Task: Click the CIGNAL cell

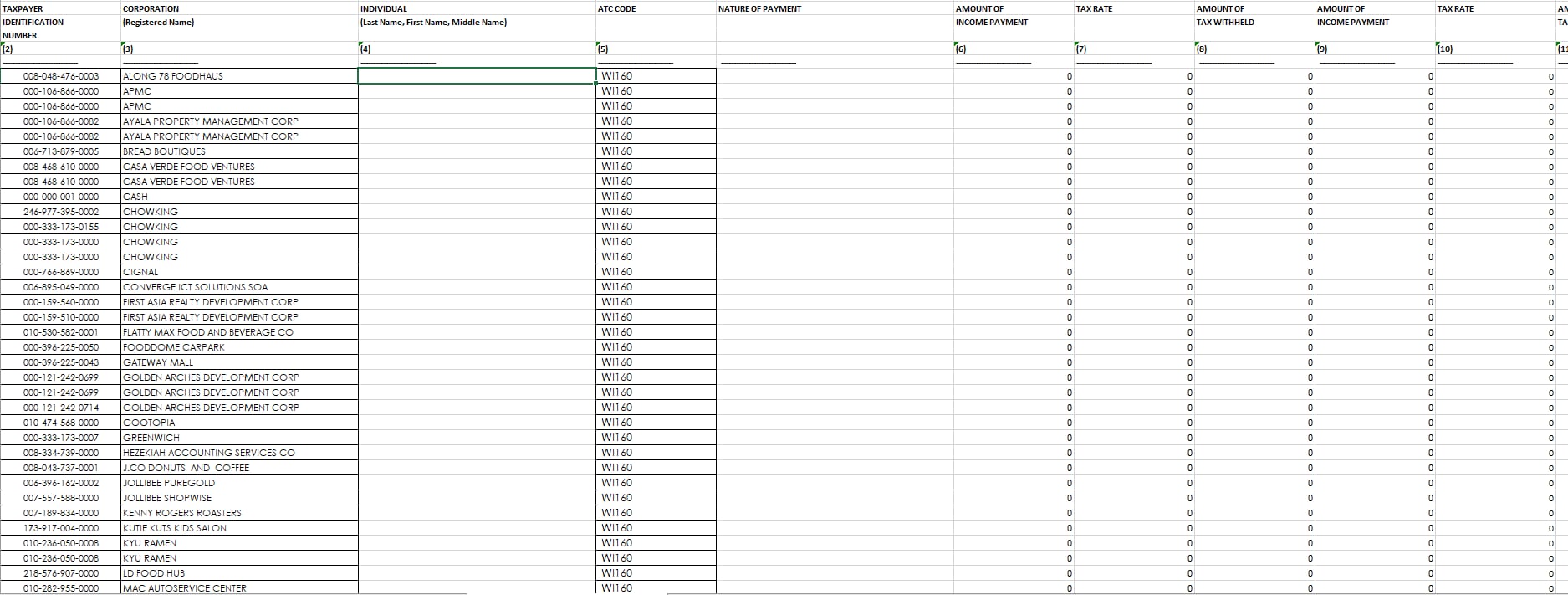Action: (239, 272)
